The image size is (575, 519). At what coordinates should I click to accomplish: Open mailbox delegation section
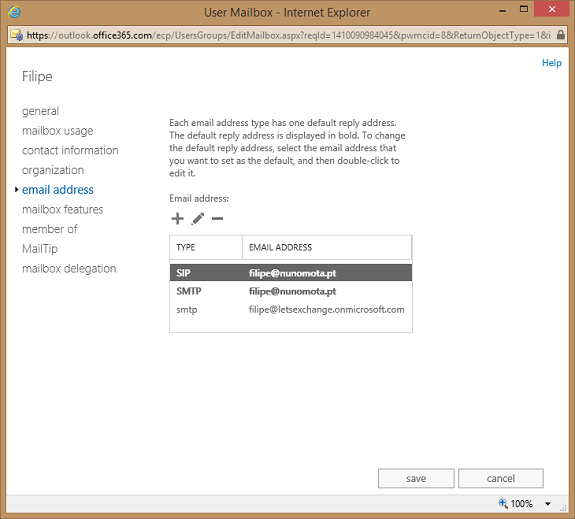pos(69,268)
